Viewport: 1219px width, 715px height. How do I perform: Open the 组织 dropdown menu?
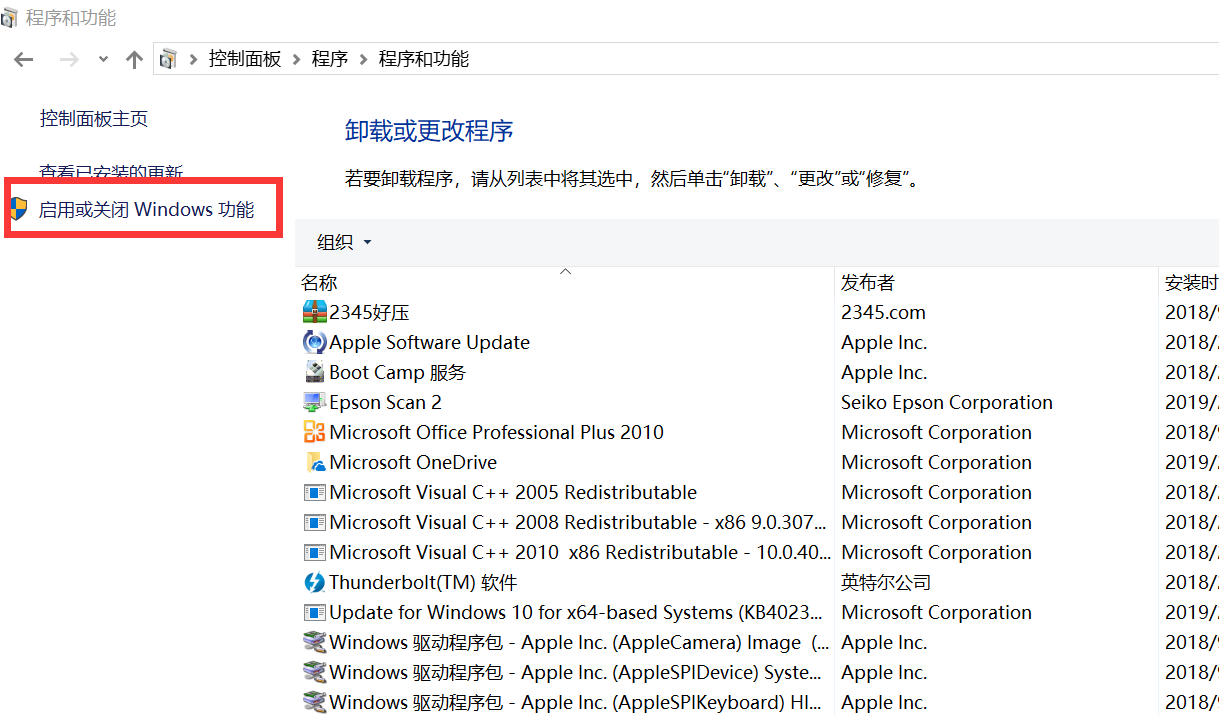(344, 242)
